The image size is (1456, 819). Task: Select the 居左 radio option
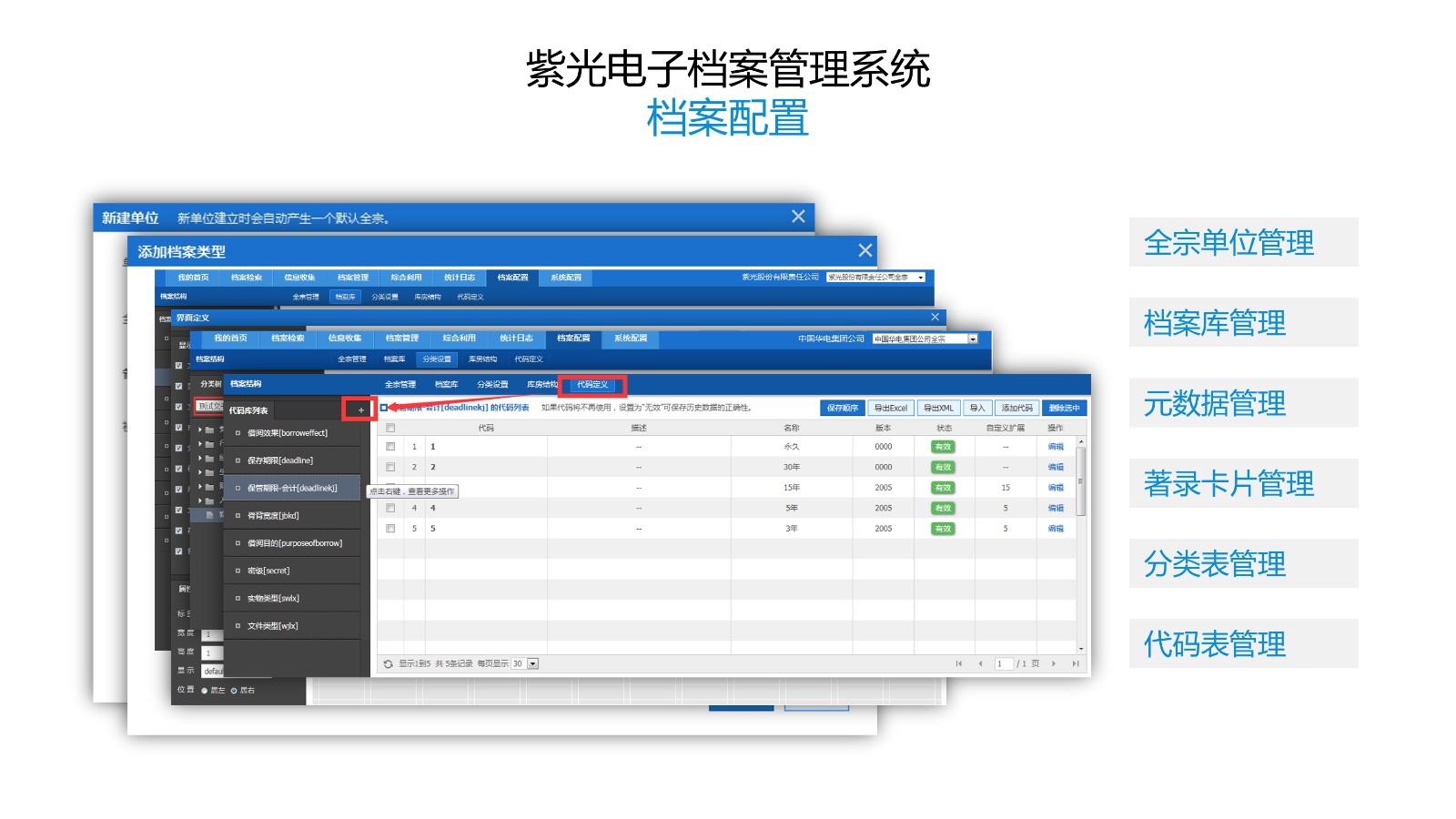205,691
